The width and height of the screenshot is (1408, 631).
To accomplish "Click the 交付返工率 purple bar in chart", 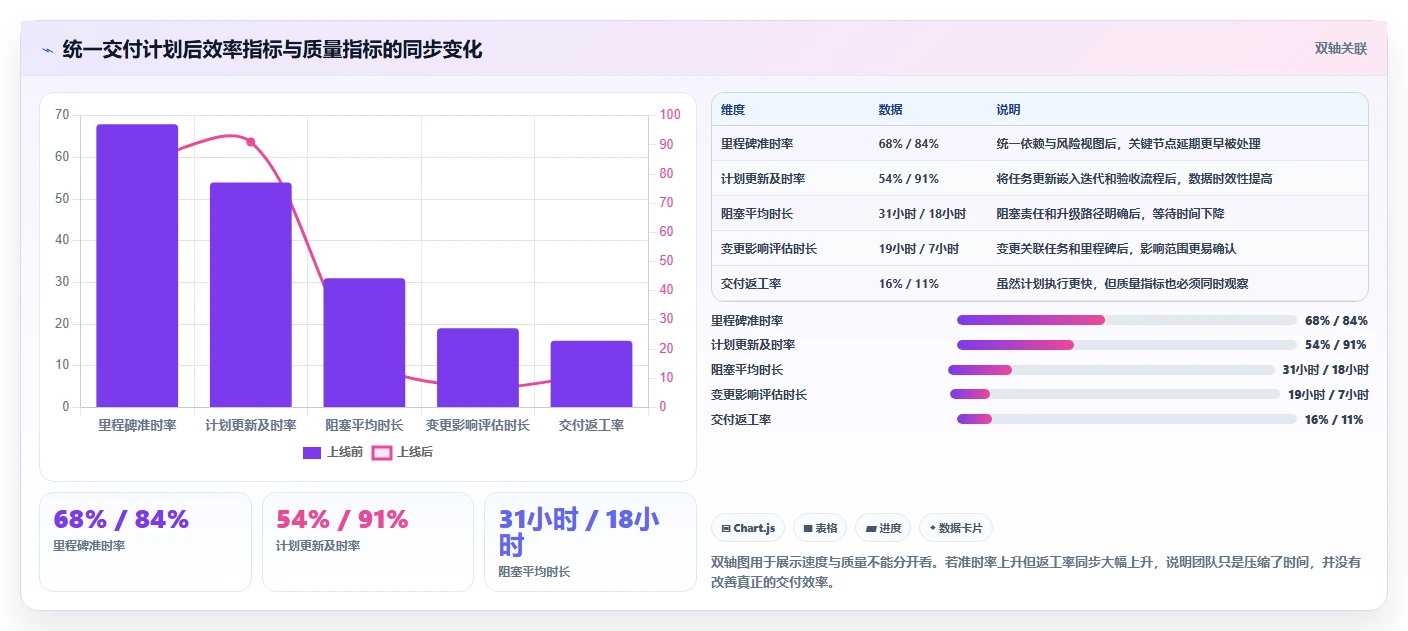I will pyautogui.click(x=591, y=374).
